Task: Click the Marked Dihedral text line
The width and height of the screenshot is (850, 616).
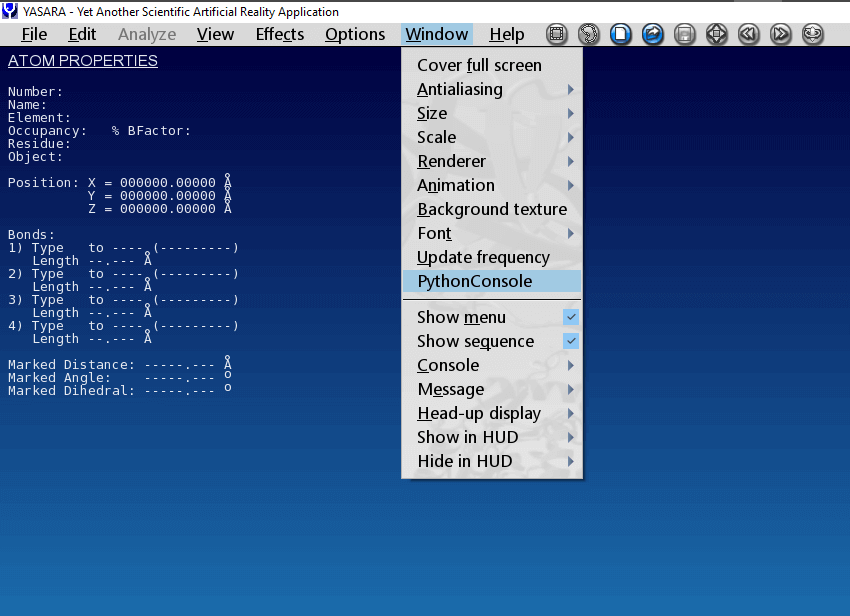Action: tap(120, 389)
